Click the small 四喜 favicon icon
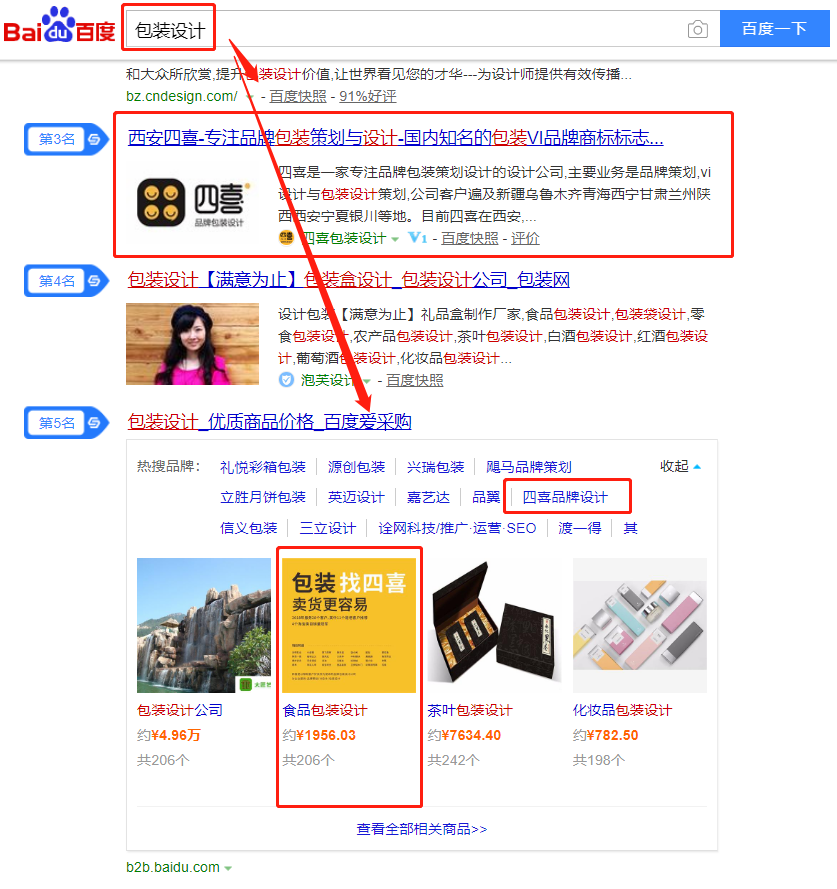The width and height of the screenshot is (837, 889). (286, 238)
